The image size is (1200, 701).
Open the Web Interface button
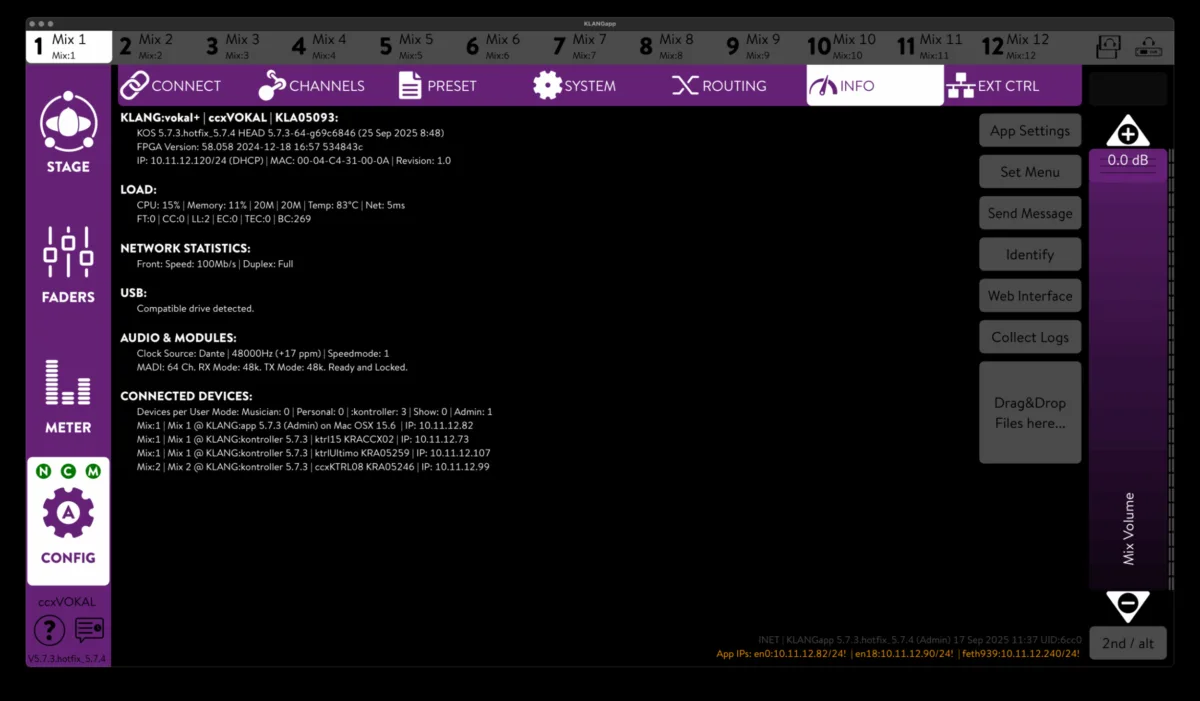point(1030,296)
